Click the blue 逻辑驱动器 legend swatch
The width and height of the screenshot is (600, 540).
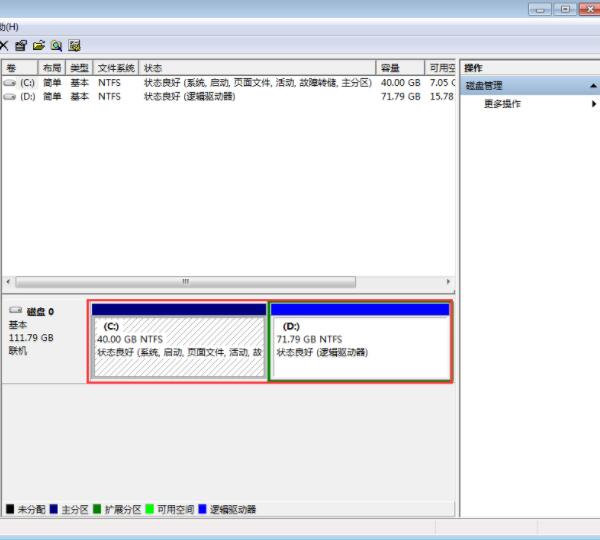point(202,509)
